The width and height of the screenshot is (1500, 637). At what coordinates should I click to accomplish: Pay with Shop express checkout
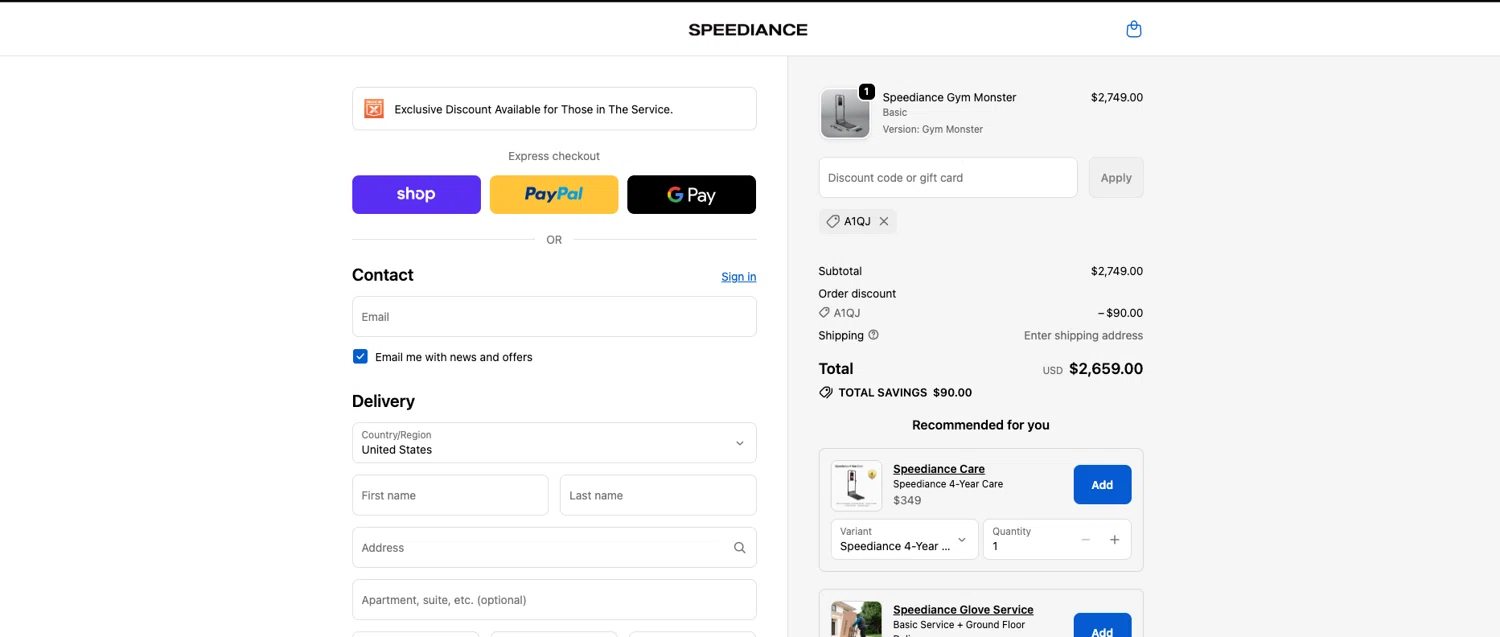416,194
